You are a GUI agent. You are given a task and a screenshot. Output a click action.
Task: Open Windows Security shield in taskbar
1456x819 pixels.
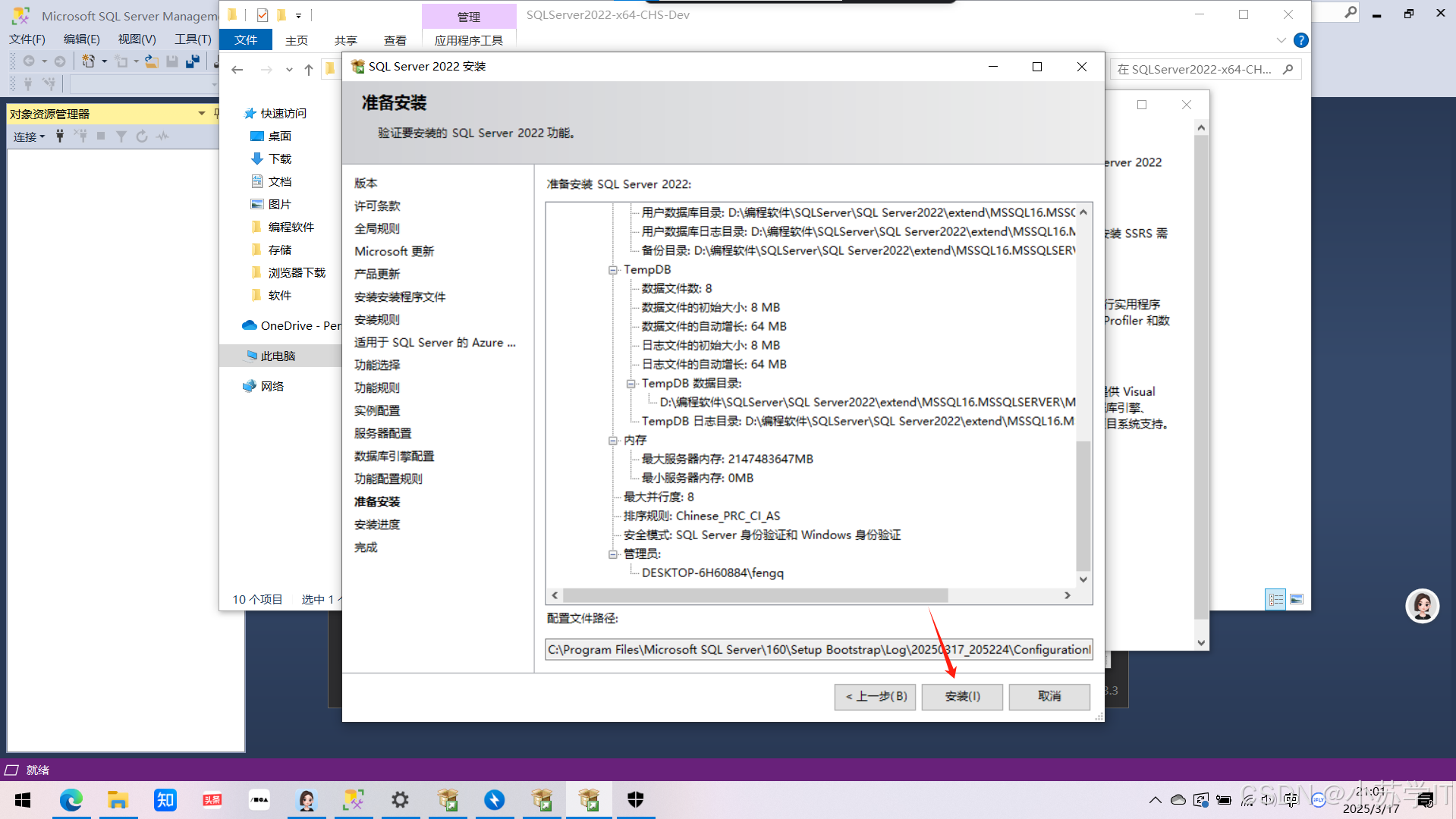click(x=636, y=800)
